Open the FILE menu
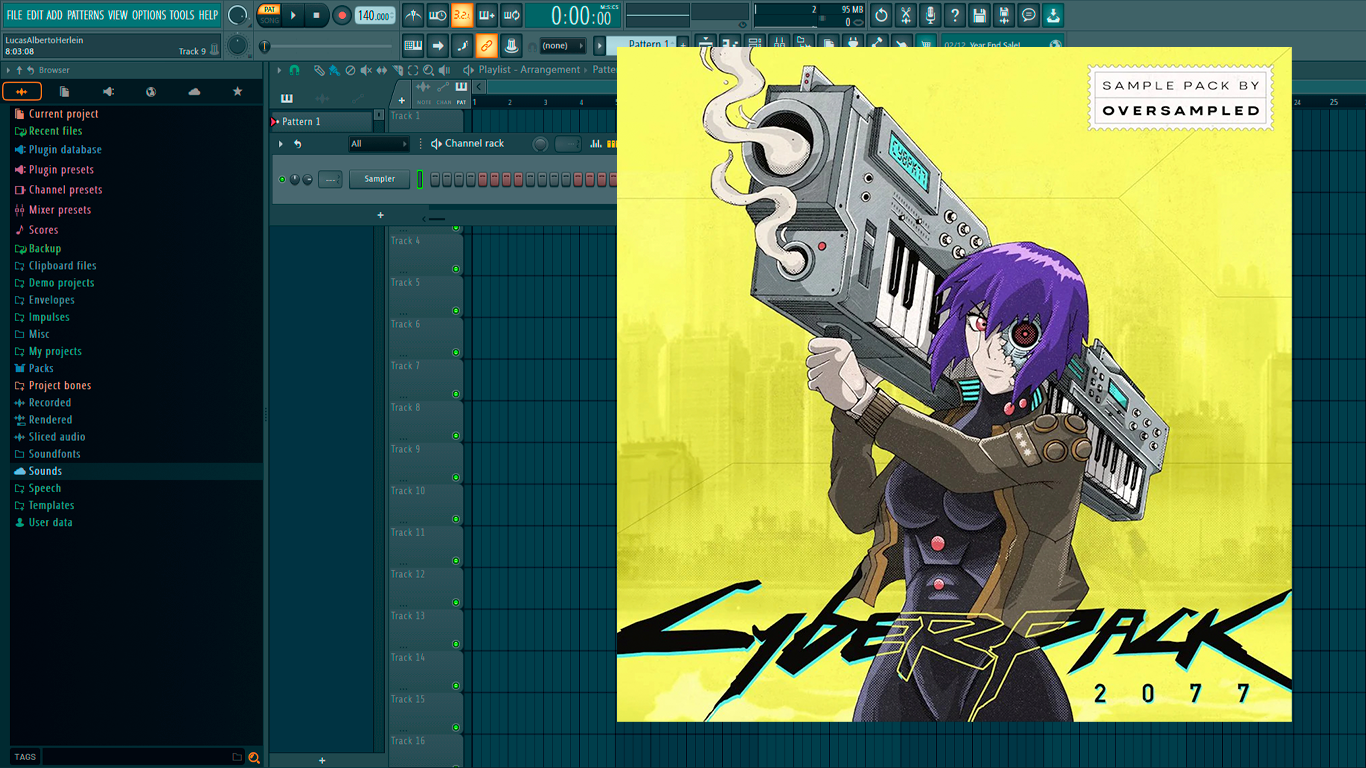The width and height of the screenshot is (1366, 768). (x=14, y=15)
